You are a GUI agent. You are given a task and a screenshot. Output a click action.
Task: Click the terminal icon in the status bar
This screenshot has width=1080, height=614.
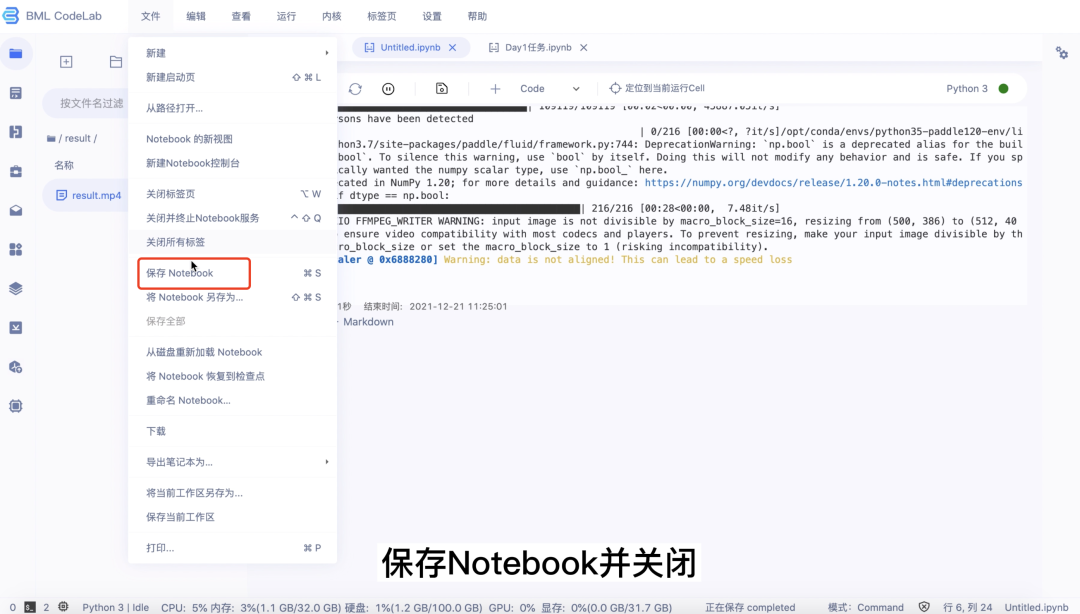30,607
